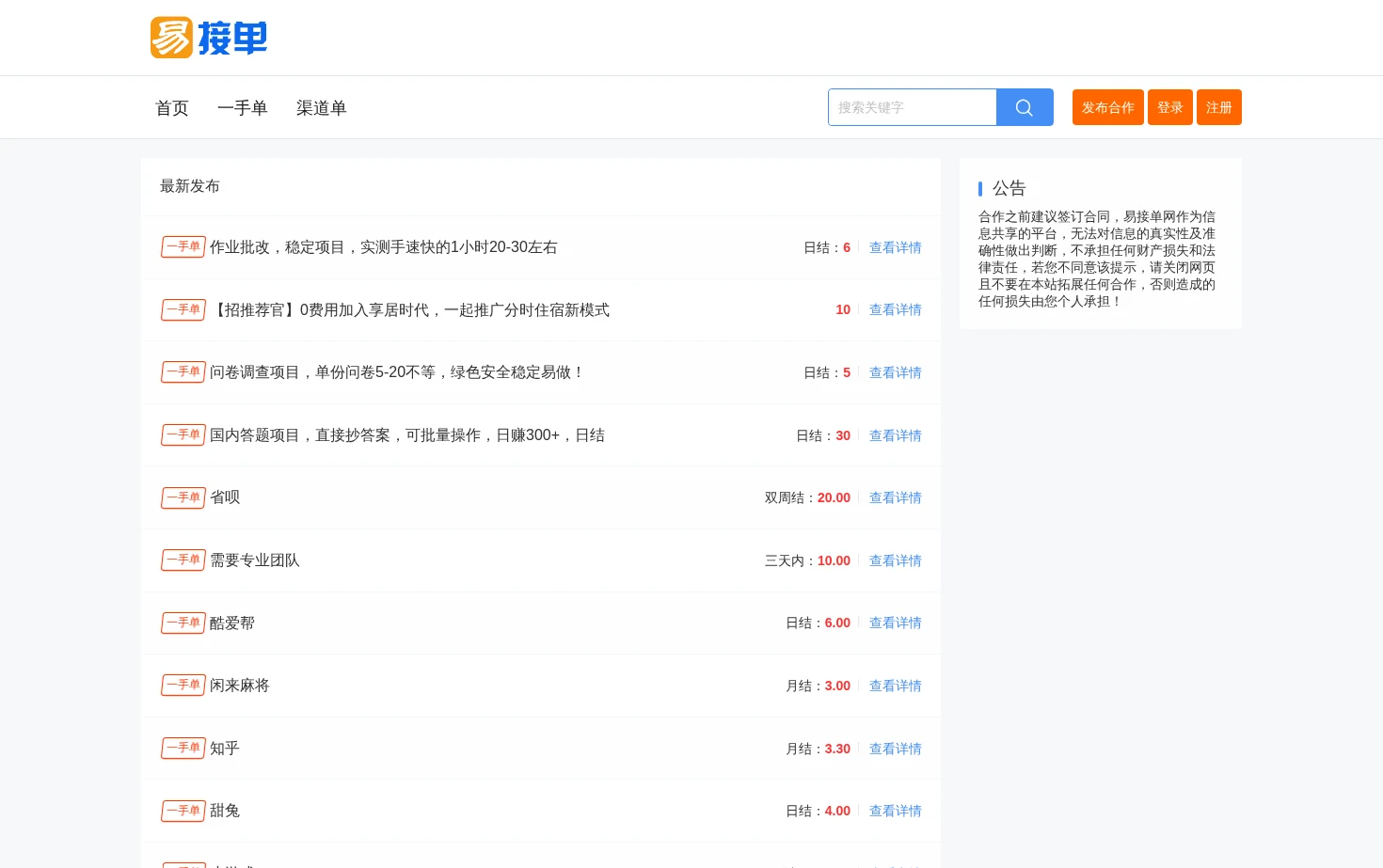Click the 日结：30 price text
Viewport: 1383px width, 868px height.
823,435
